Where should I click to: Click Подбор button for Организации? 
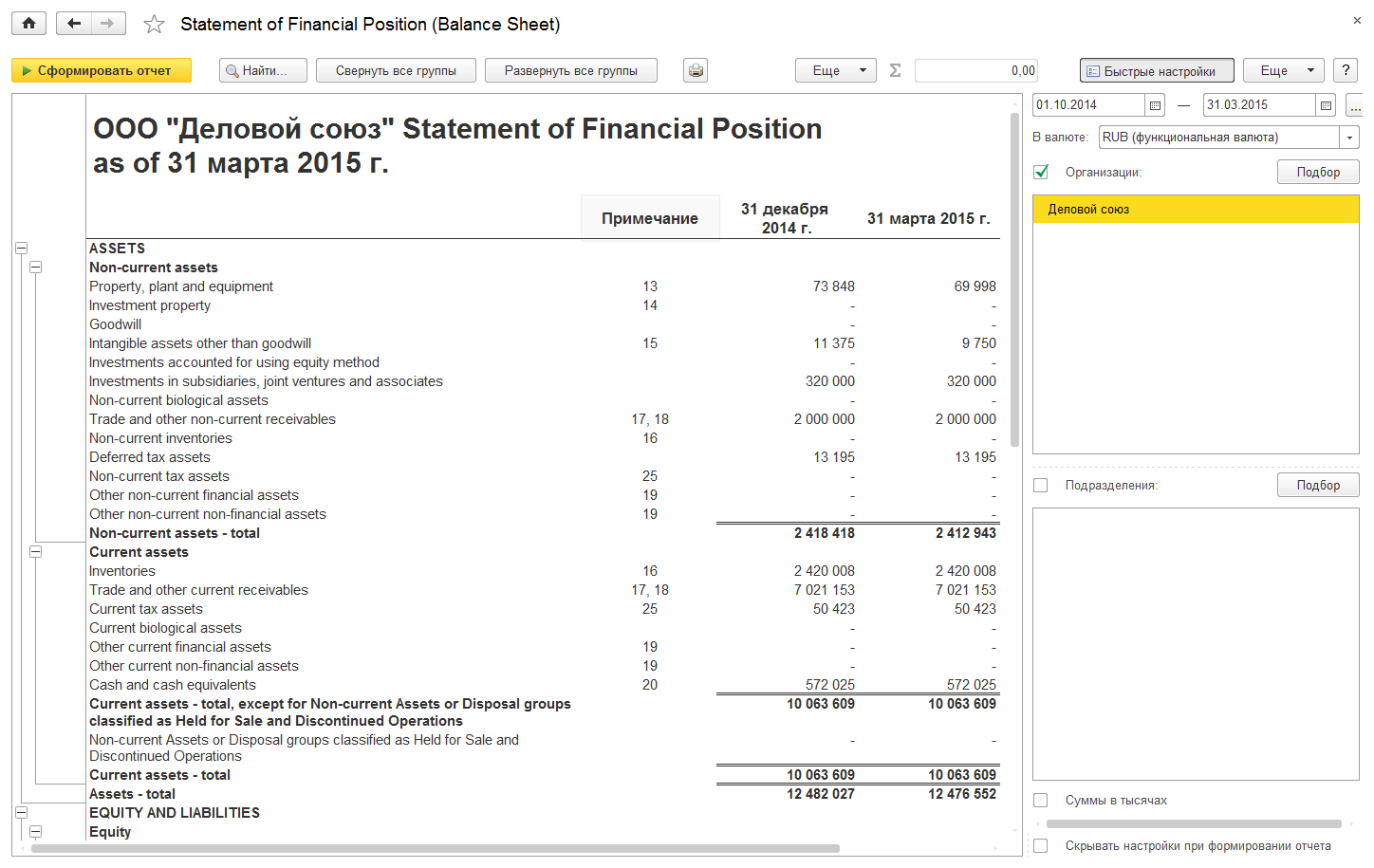pyautogui.click(x=1318, y=172)
